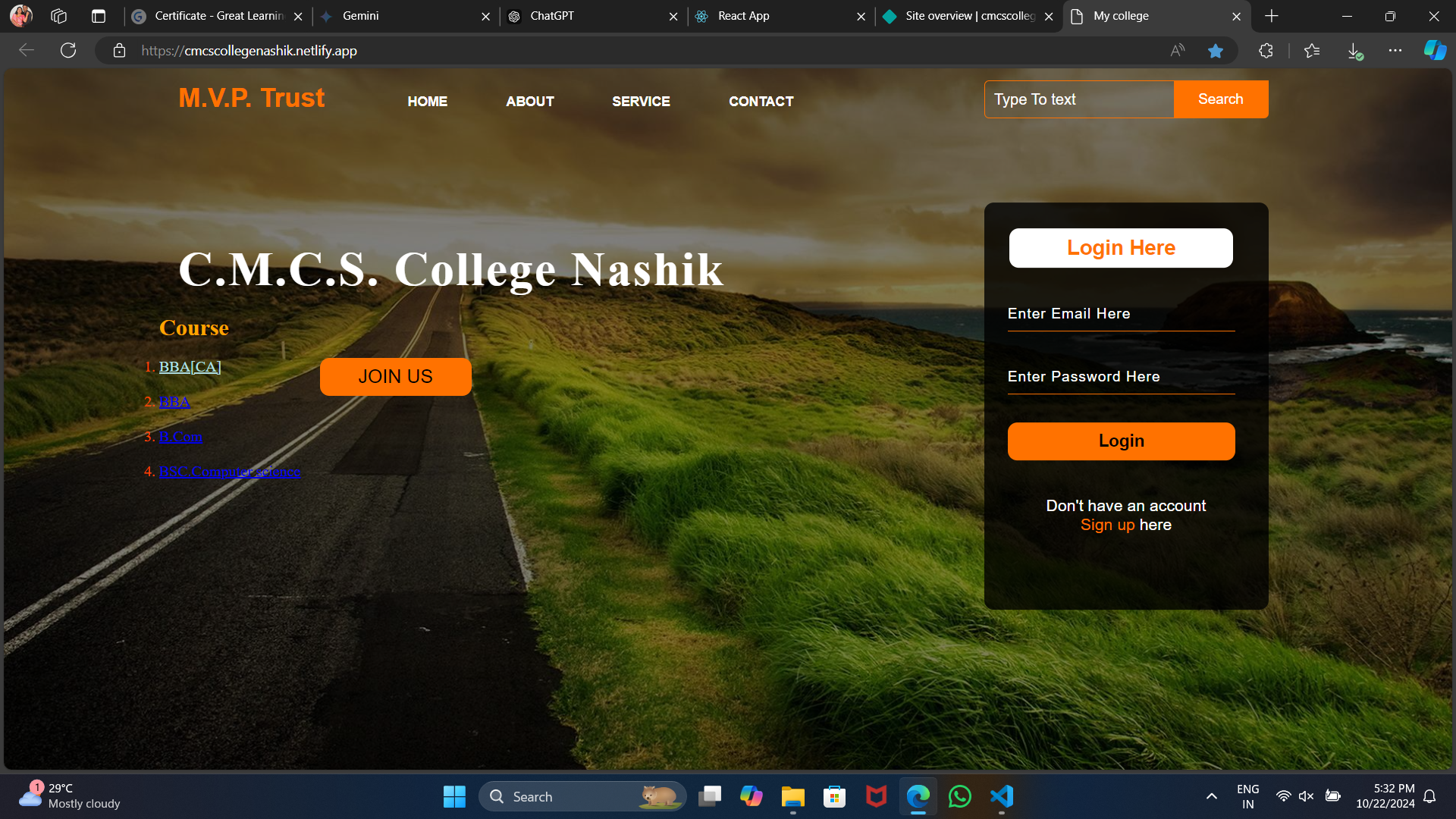Show hidden system tray icons
The width and height of the screenshot is (1456, 819).
coord(1212,796)
